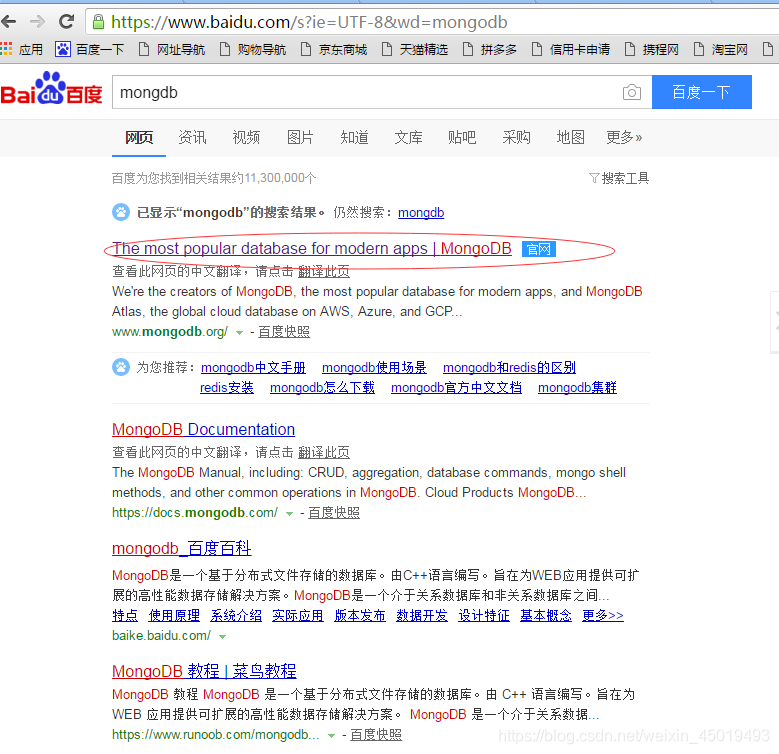Open the mongodb_百度百科 result

coord(181,548)
